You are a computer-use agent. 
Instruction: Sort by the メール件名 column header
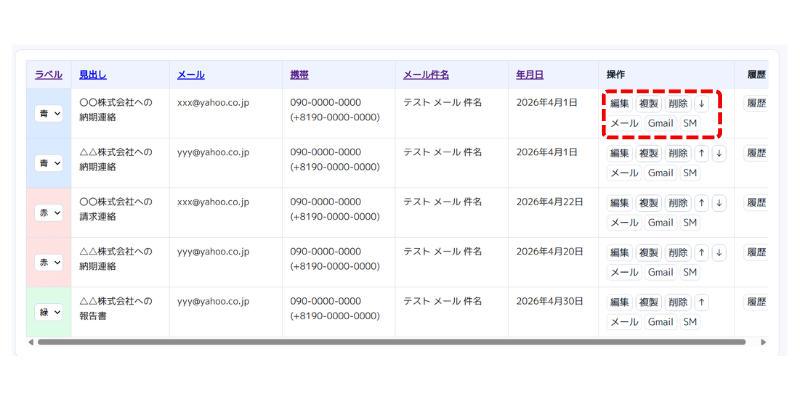426,75
